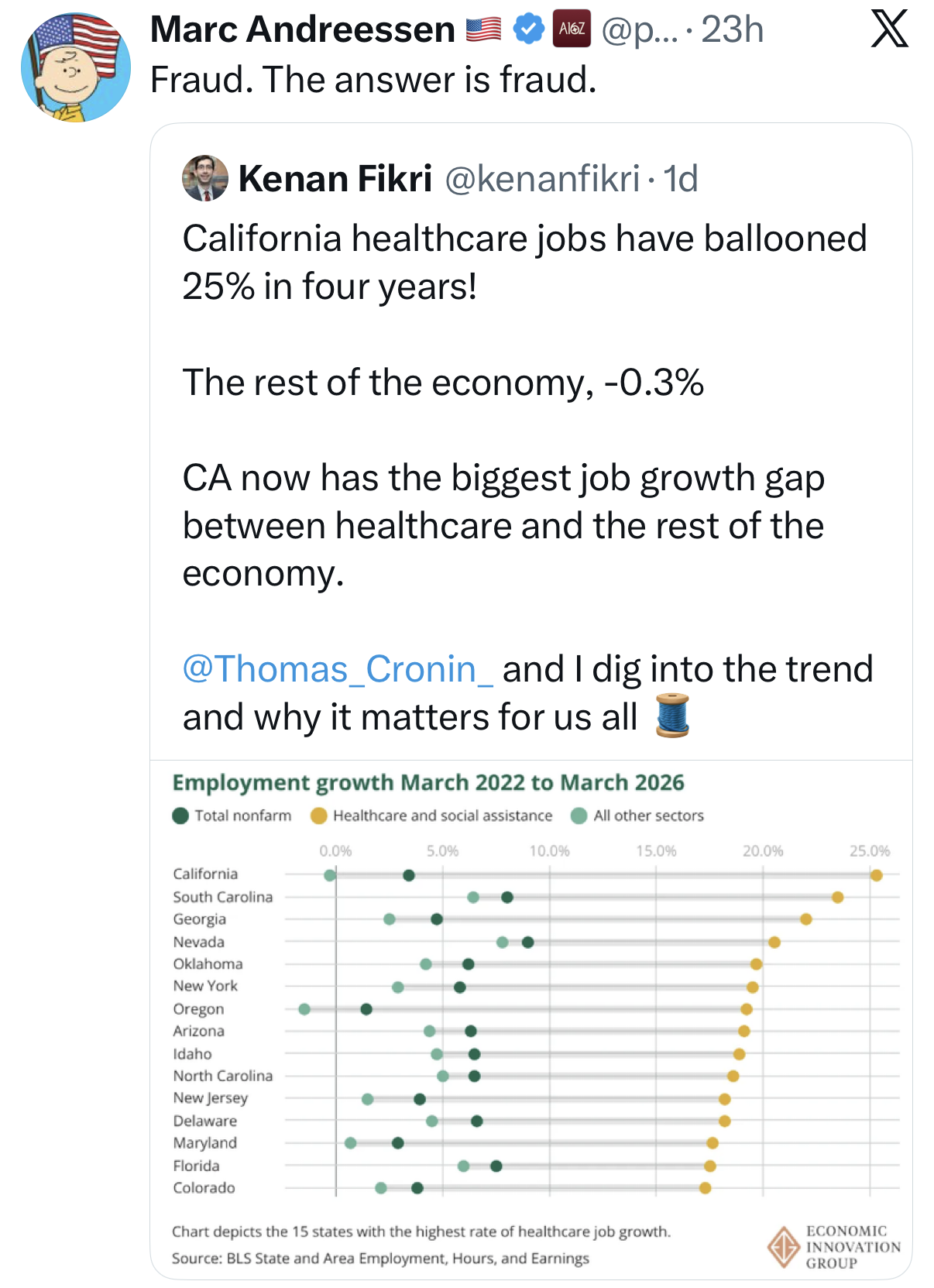Open the @Thomas_Cronin_ mention link
The height and width of the screenshot is (1288, 934).
[x=337, y=668]
